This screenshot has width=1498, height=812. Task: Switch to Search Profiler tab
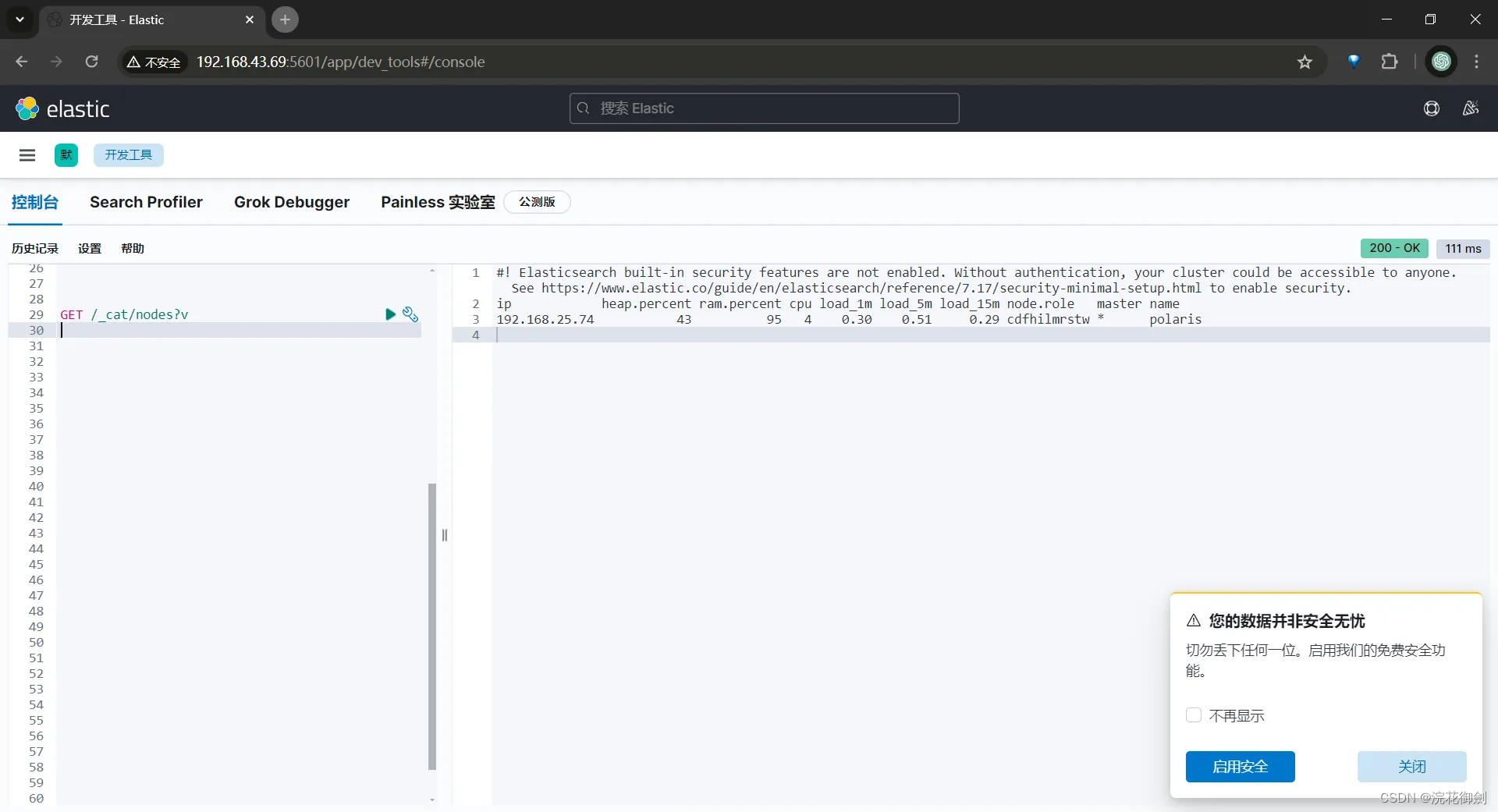coord(146,202)
